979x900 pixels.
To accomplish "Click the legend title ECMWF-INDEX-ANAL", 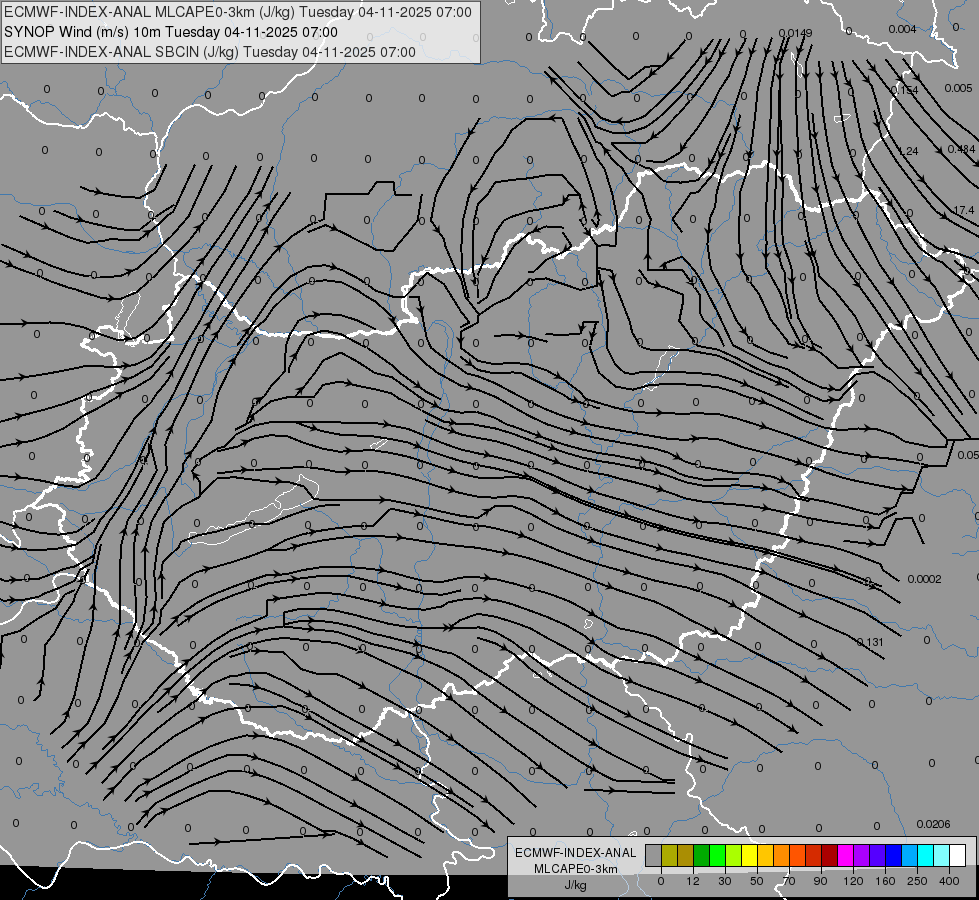I will click(576, 853).
